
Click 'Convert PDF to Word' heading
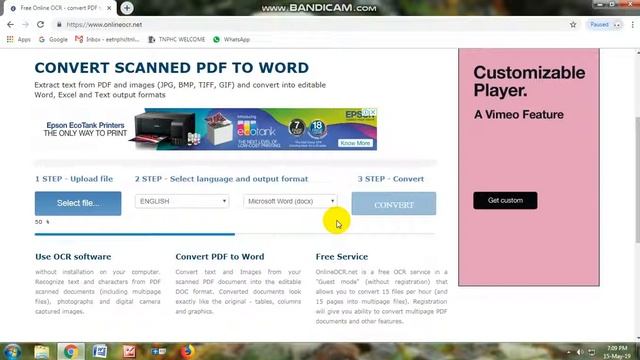[220, 257]
